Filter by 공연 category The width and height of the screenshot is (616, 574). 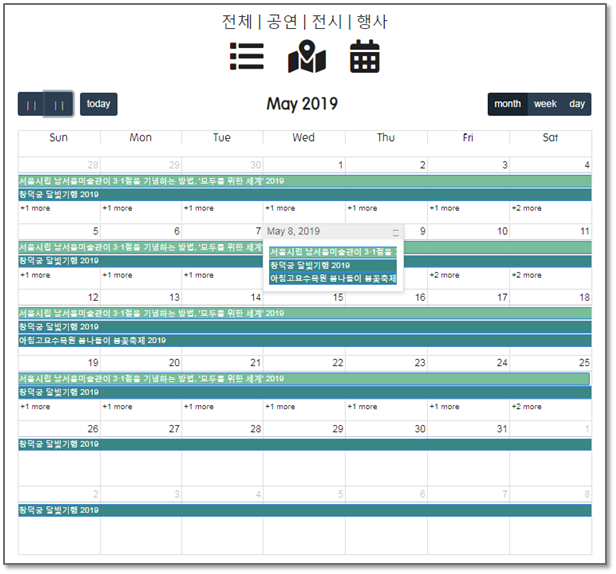[x=282, y=22]
